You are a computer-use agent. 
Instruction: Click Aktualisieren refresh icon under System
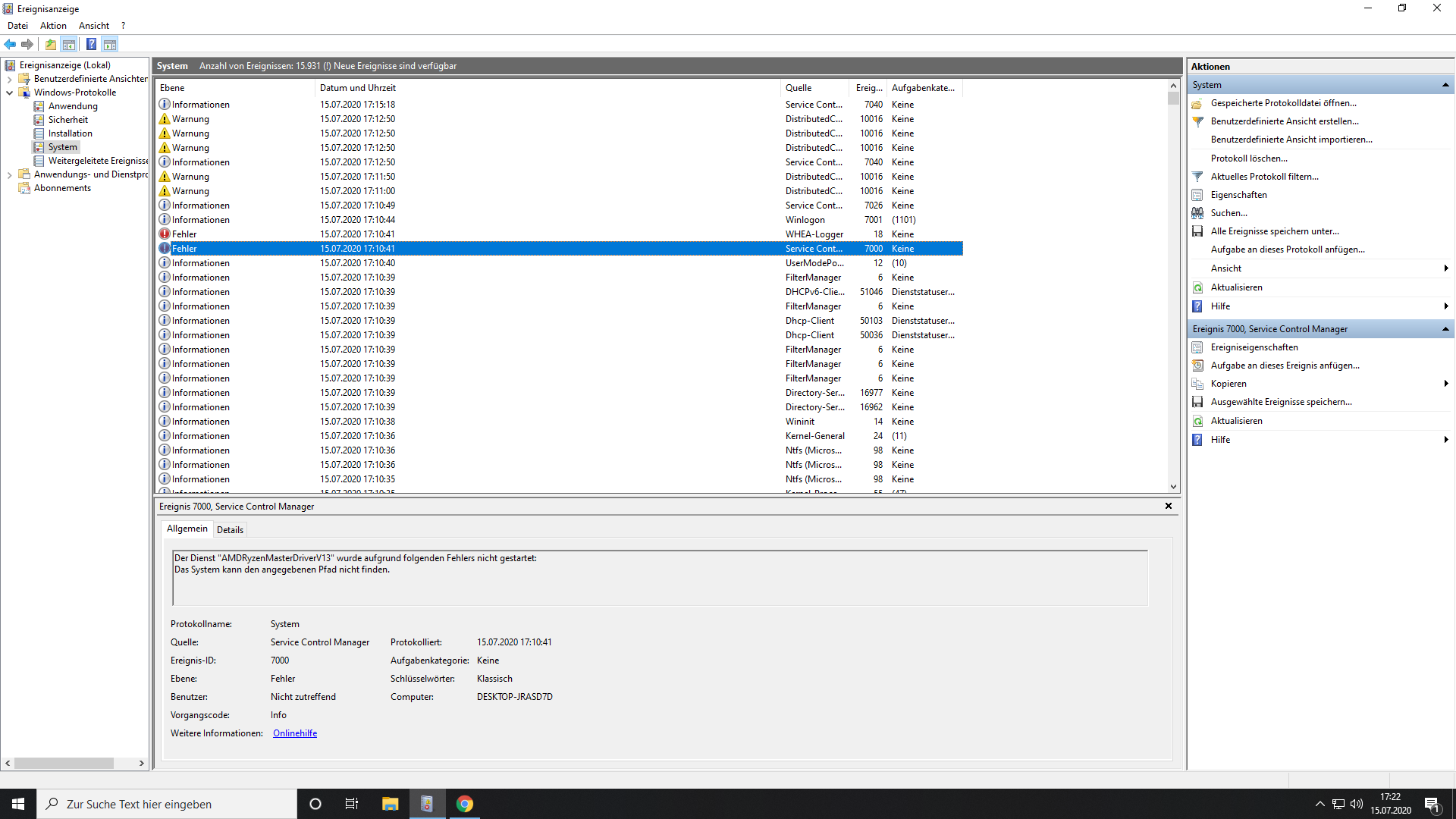(1197, 287)
